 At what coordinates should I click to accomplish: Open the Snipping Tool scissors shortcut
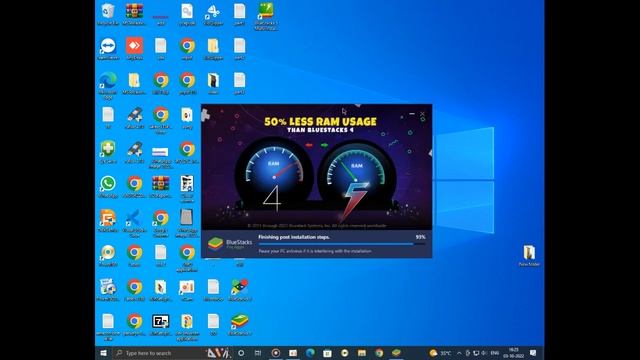pyautogui.click(x=213, y=13)
